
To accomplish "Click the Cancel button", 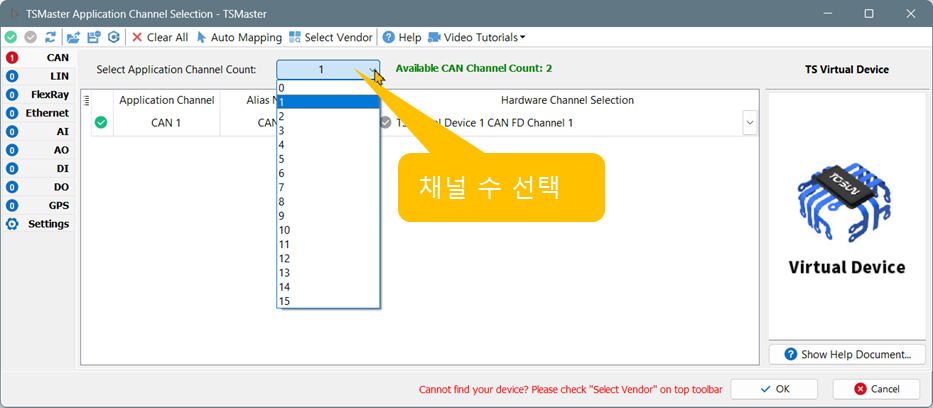I will (876, 389).
